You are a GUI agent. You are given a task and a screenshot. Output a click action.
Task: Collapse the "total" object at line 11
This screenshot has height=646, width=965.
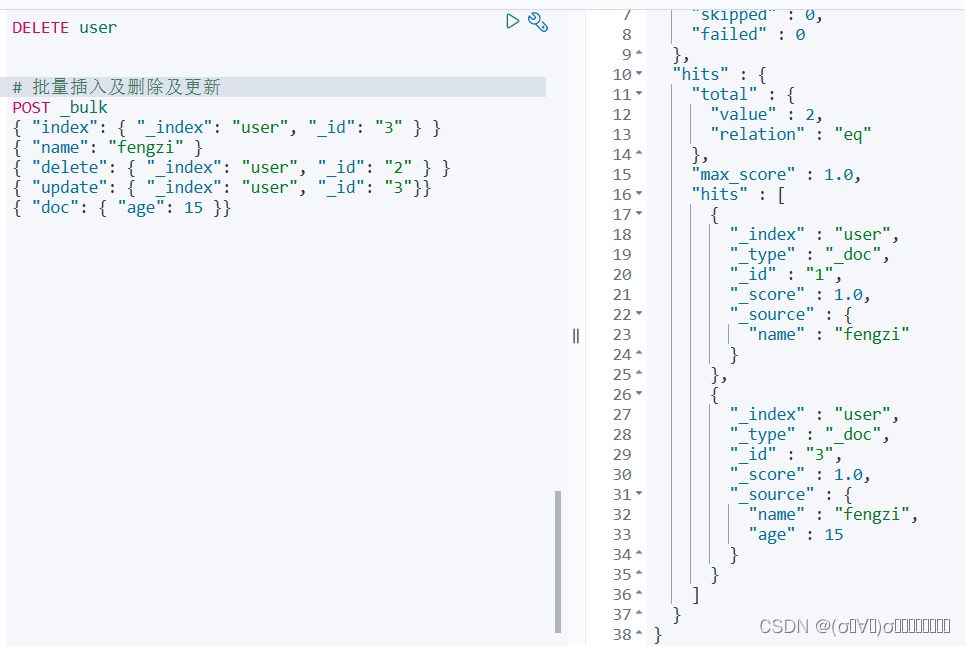click(x=639, y=94)
